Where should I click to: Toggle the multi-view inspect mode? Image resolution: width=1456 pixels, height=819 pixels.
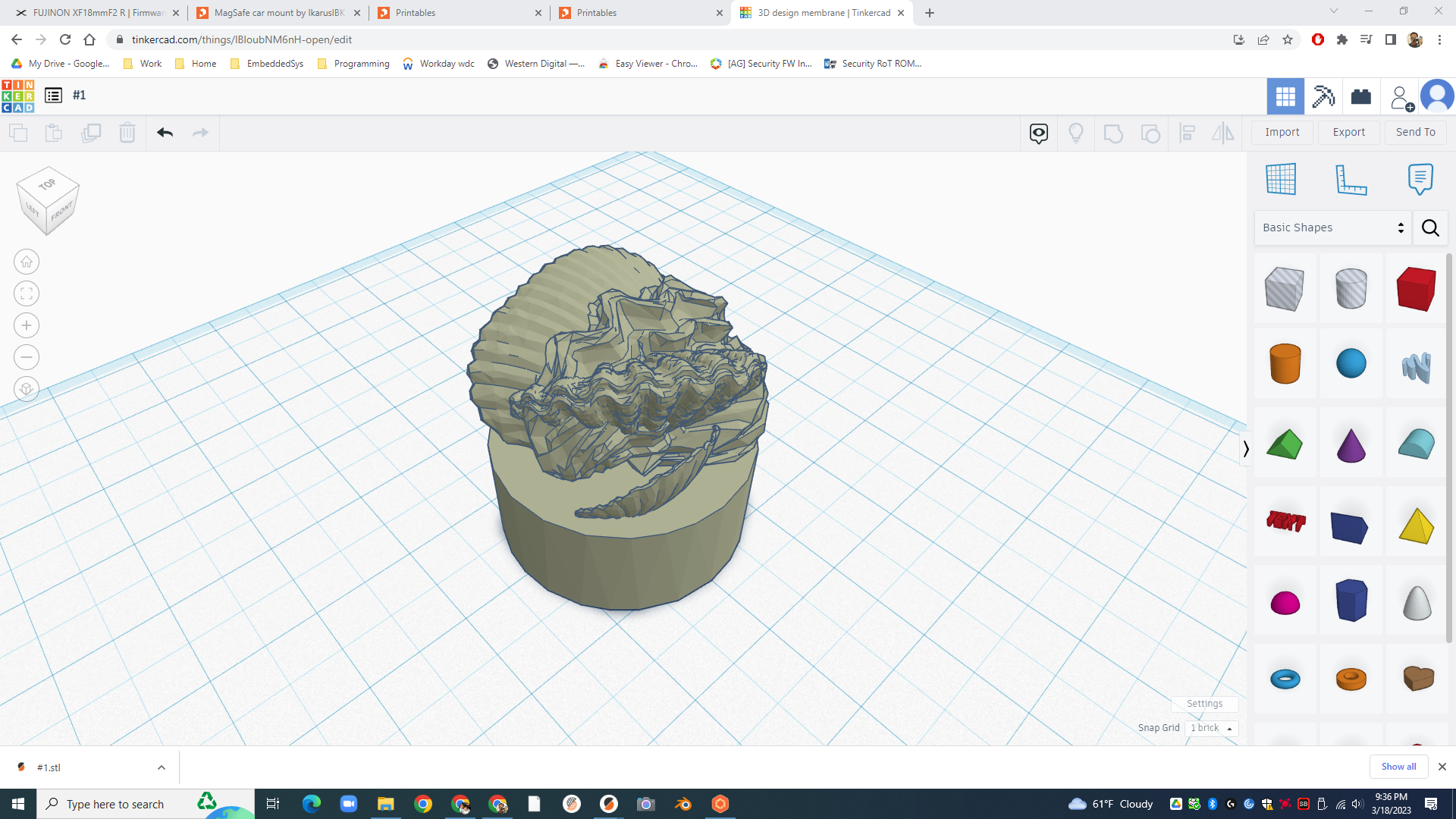[x=1038, y=133]
